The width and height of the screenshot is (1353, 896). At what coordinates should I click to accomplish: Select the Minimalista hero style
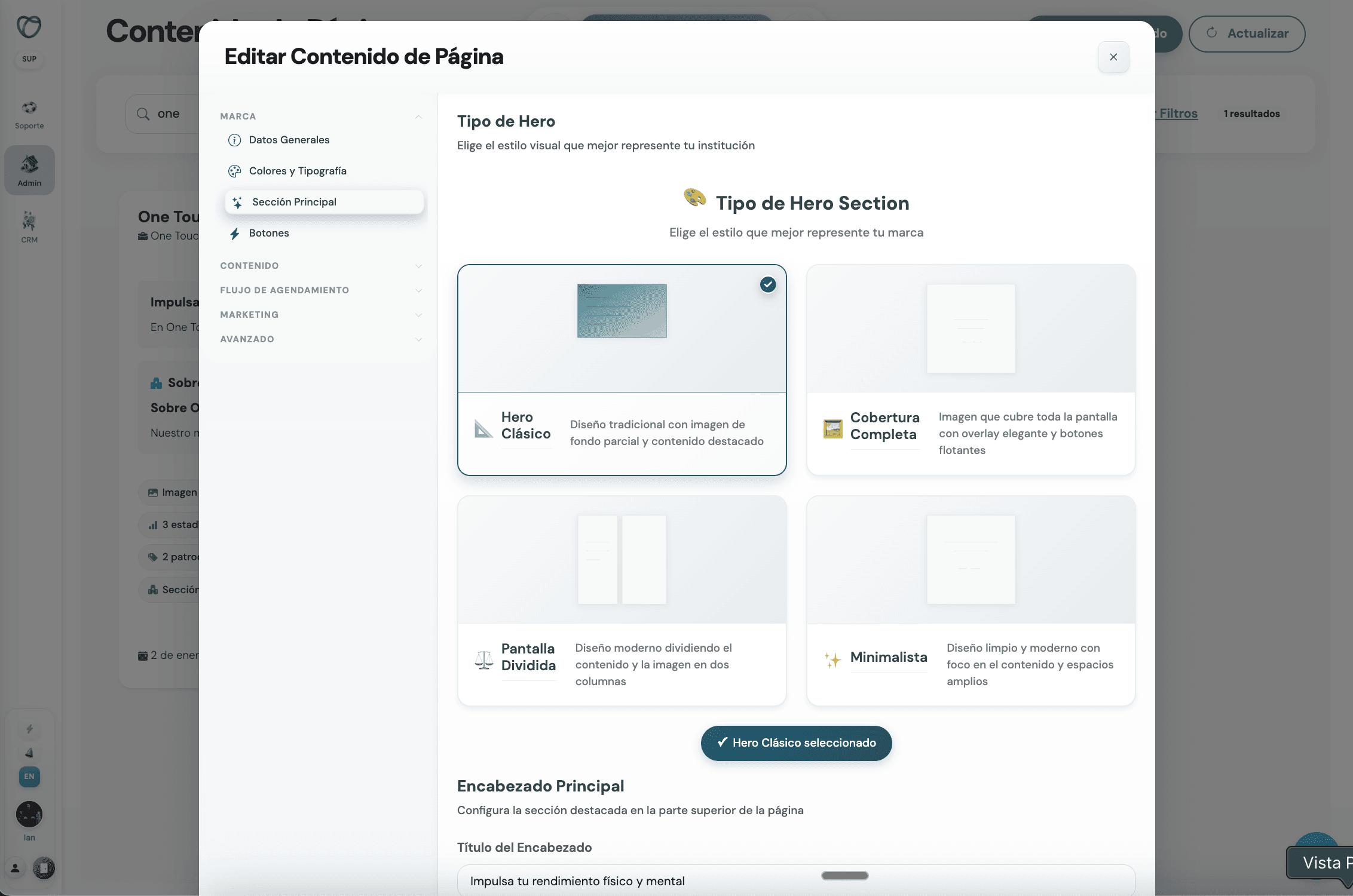pos(971,600)
